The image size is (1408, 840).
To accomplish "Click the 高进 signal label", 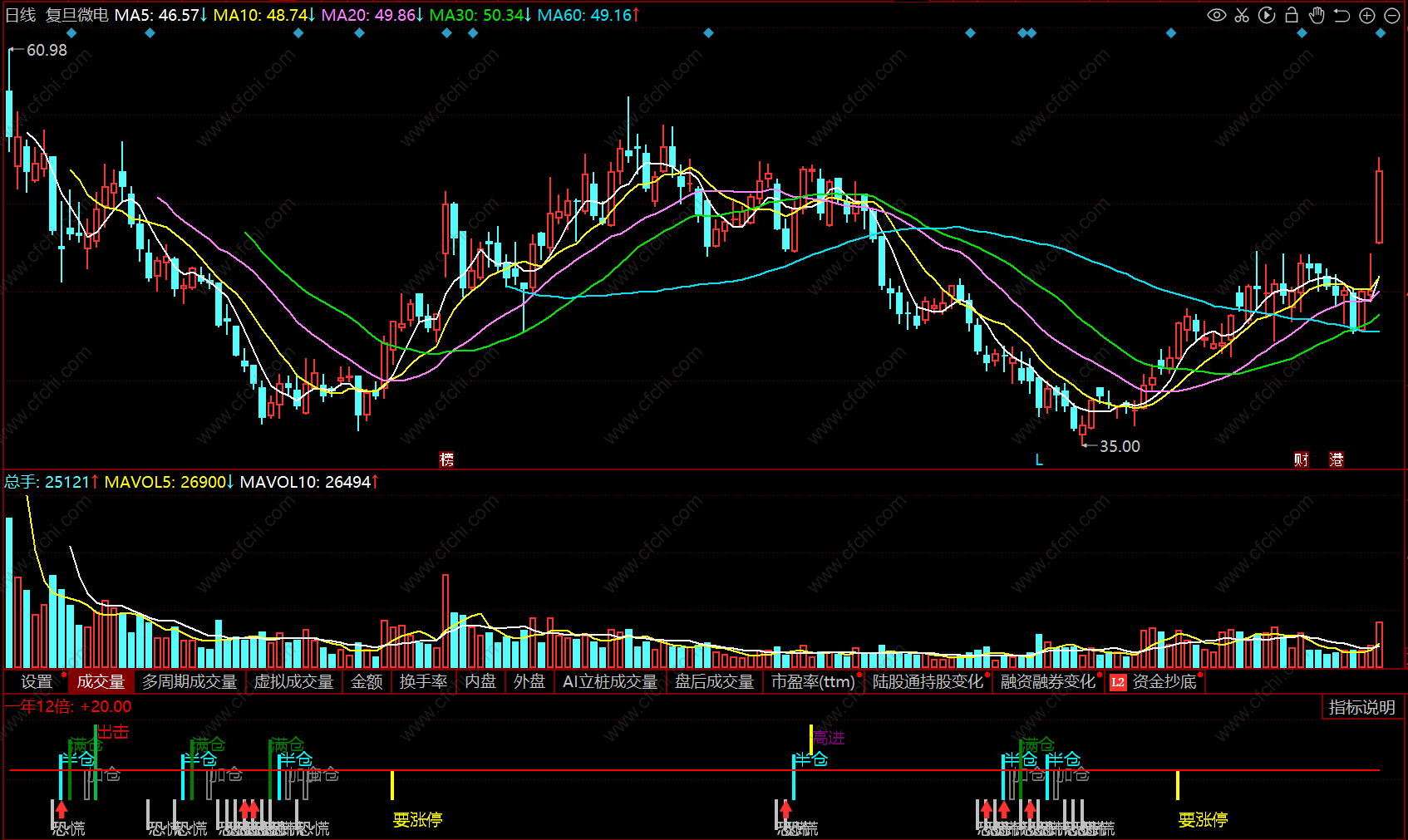I will 829,737.
